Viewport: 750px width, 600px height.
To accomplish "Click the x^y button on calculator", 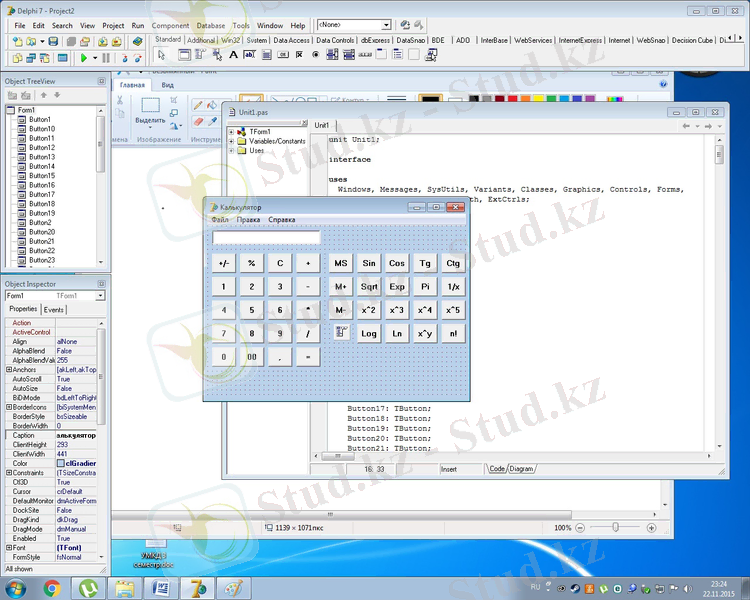I will 425,333.
